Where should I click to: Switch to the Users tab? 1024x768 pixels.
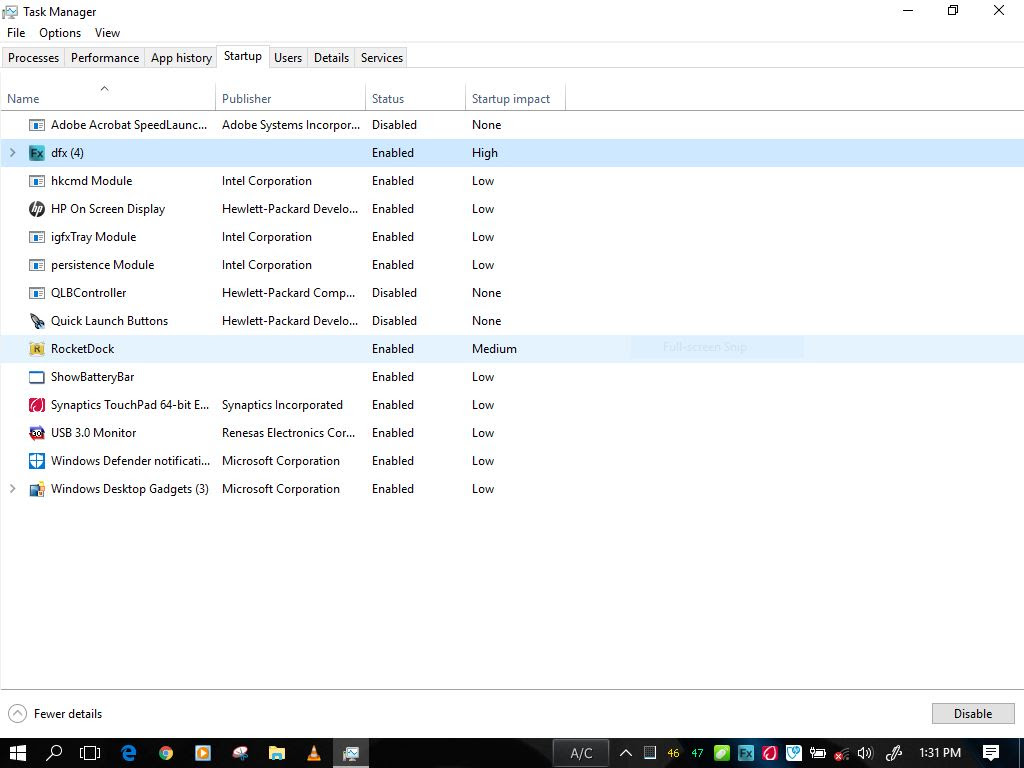click(x=288, y=57)
